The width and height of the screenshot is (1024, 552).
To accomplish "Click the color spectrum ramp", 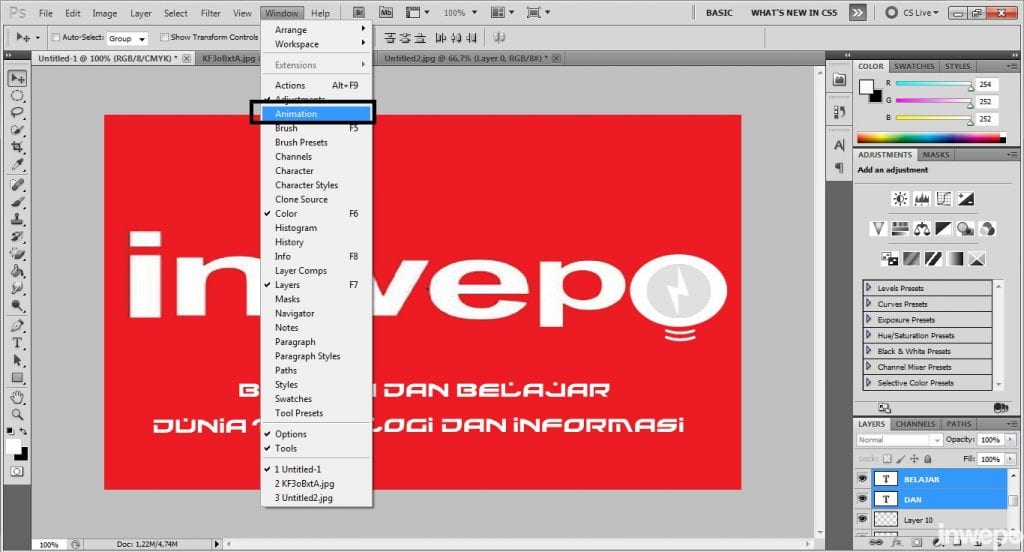I will click(931, 138).
